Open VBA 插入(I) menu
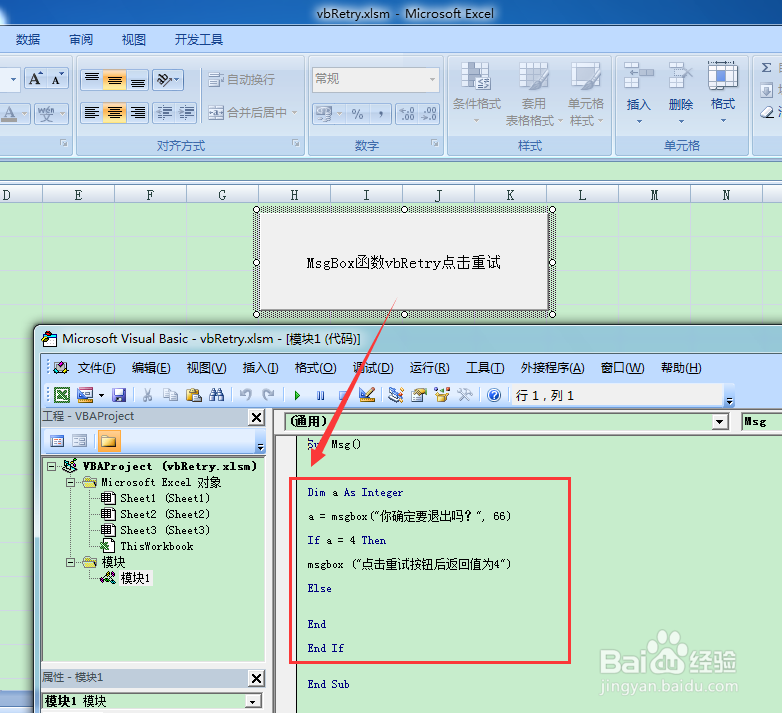The height and width of the screenshot is (713, 782). coord(260,368)
